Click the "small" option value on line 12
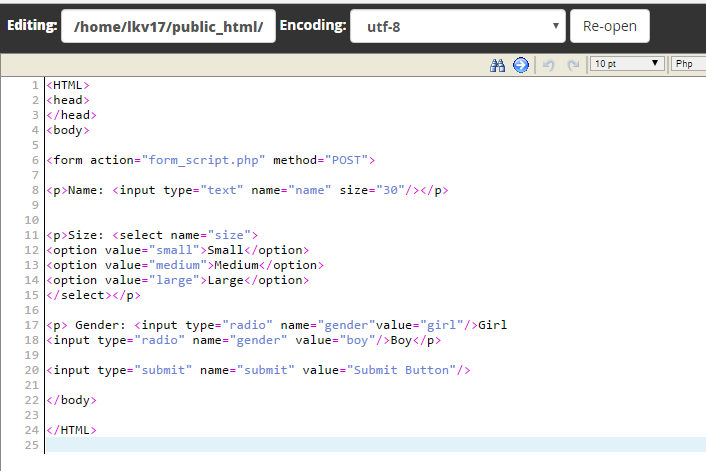The width and height of the screenshot is (706, 471). [174, 250]
